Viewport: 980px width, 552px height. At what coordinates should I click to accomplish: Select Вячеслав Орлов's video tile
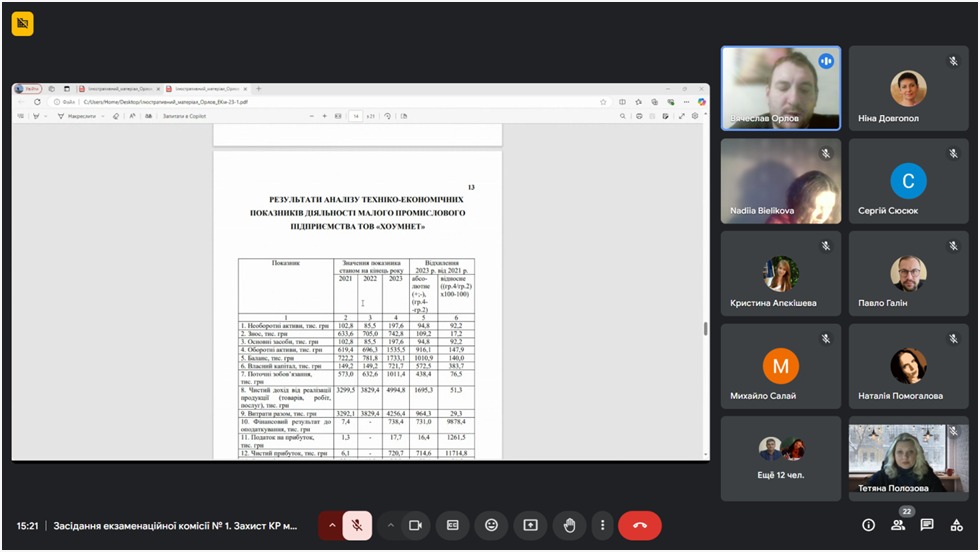click(x=781, y=88)
